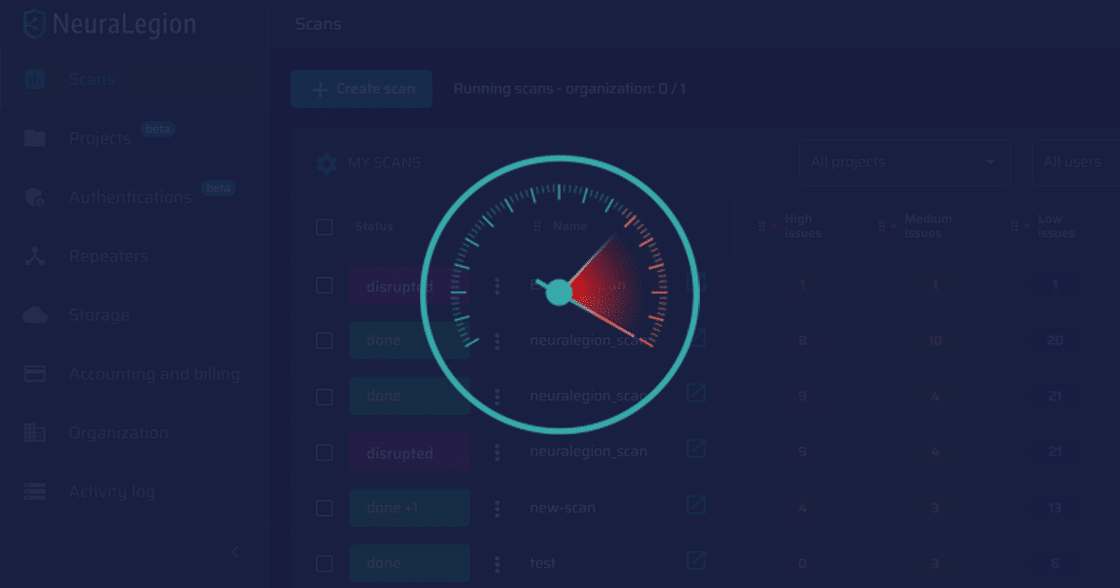Click high issues value 4 in new-scan row
This screenshot has width=1120, height=588.
coord(802,508)
